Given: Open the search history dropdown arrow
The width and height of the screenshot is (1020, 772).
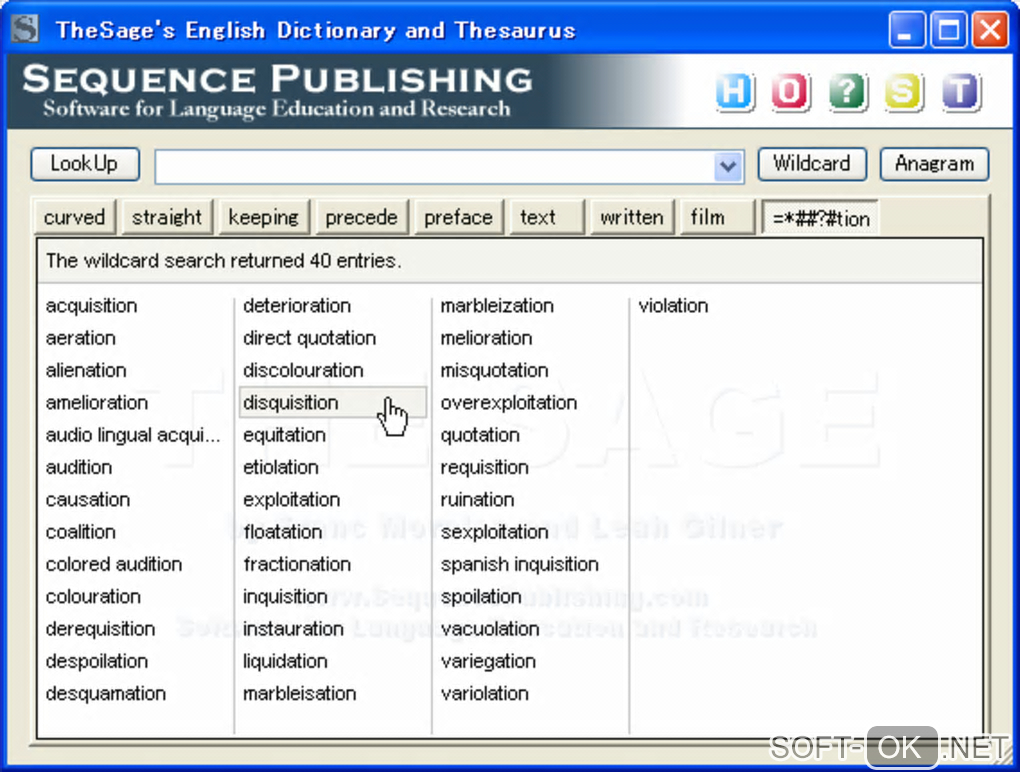Looking at the screenshot, I should [x=728, y=166].
